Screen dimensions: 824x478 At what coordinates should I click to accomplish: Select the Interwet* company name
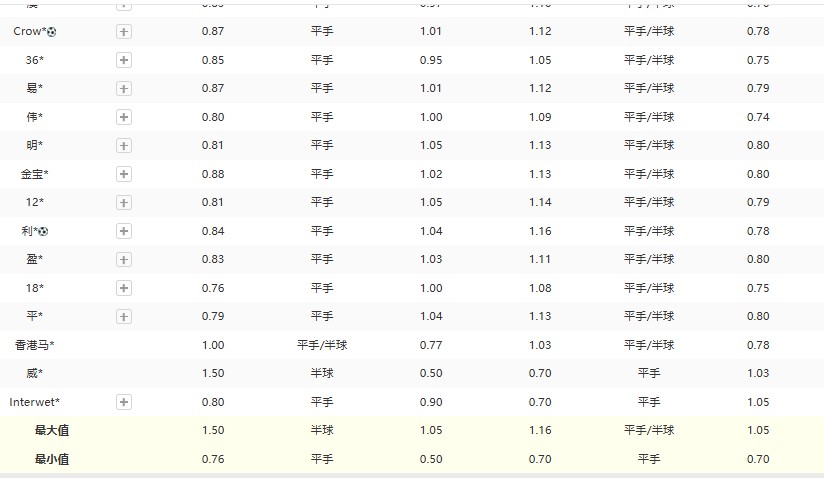tap(34, 402)
